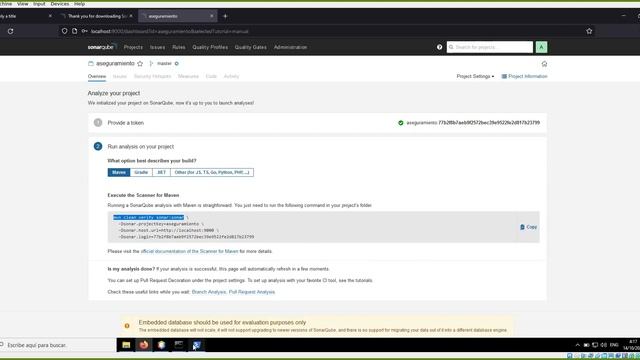This screenshot has height=360, width=640.
Task: Reload the page with the browser refresh button
Action: (10, 31)
